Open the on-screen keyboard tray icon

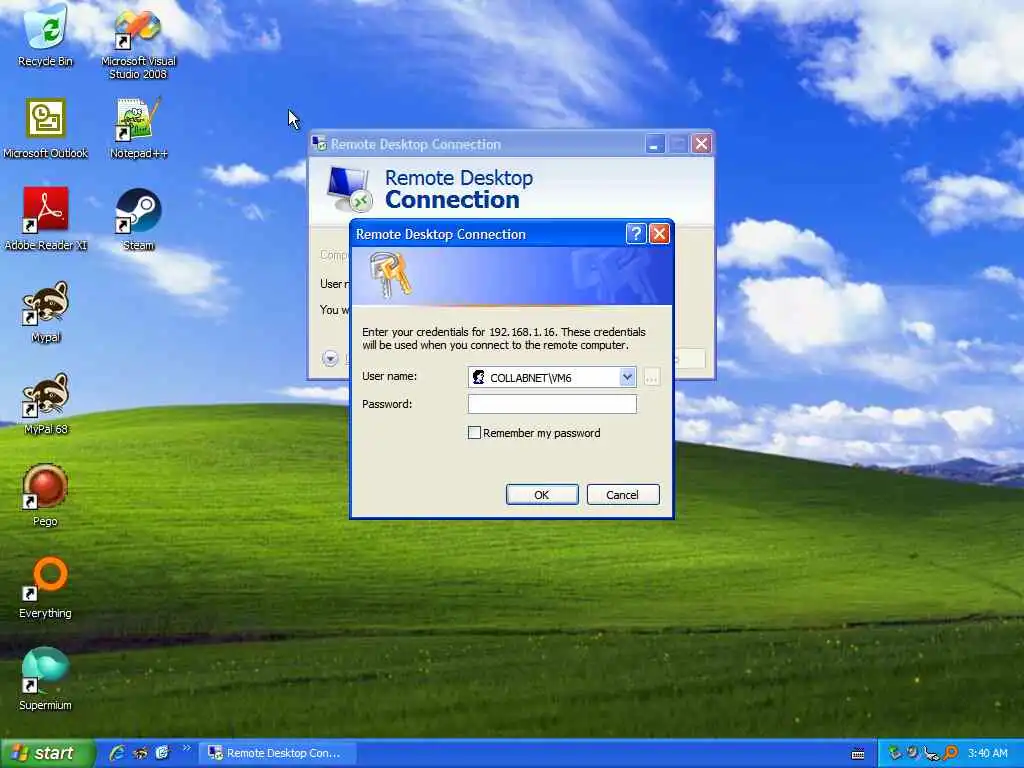click(858, 754)
